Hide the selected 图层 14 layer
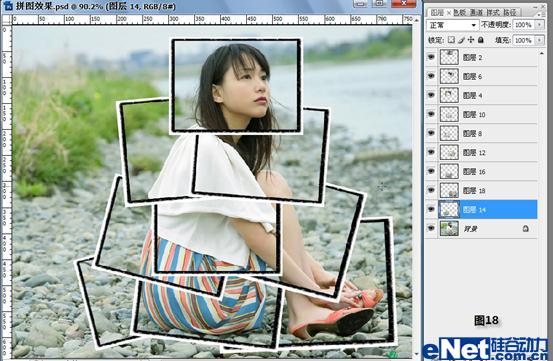Image resolution: width=553 pixels, height=361 pixels. coord(431,209)
